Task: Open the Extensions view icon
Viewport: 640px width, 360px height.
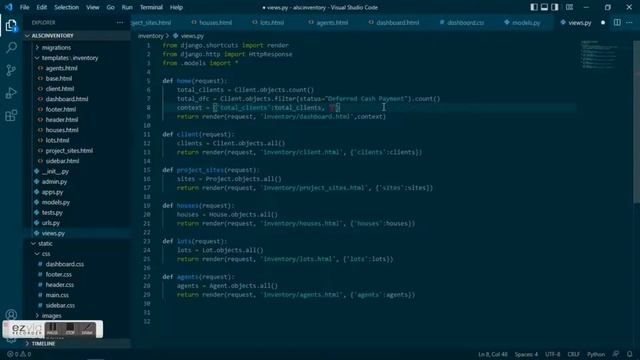Action: [11, 116]
